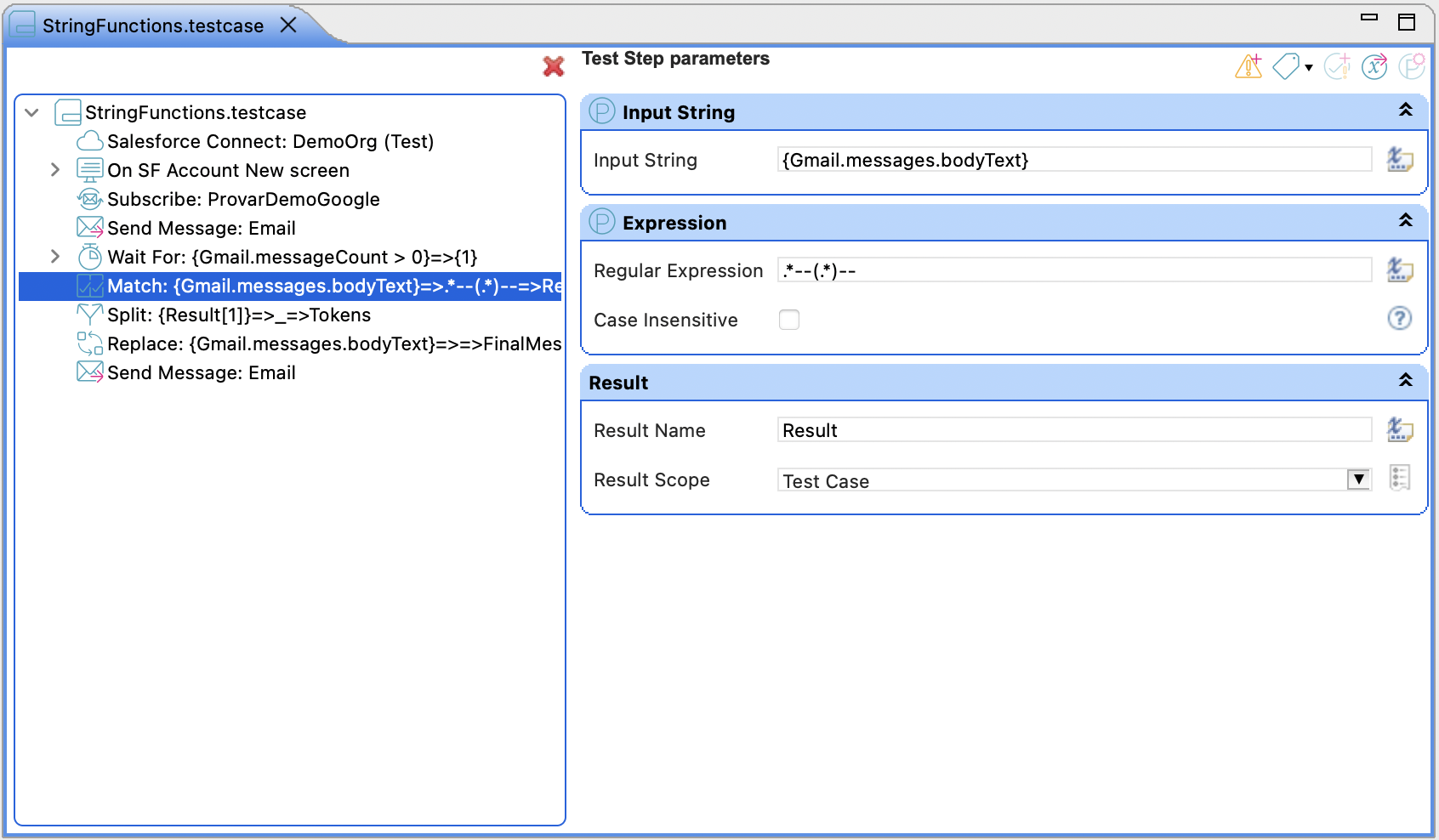This screenshot has width=1439, height=840.
Task: Open the Result Scope dropdown
Action: 1358,480
